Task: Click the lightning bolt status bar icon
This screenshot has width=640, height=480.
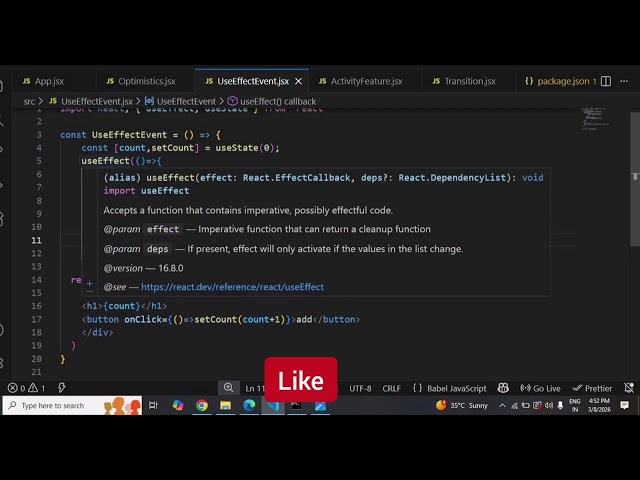Action: click(62, 388)
